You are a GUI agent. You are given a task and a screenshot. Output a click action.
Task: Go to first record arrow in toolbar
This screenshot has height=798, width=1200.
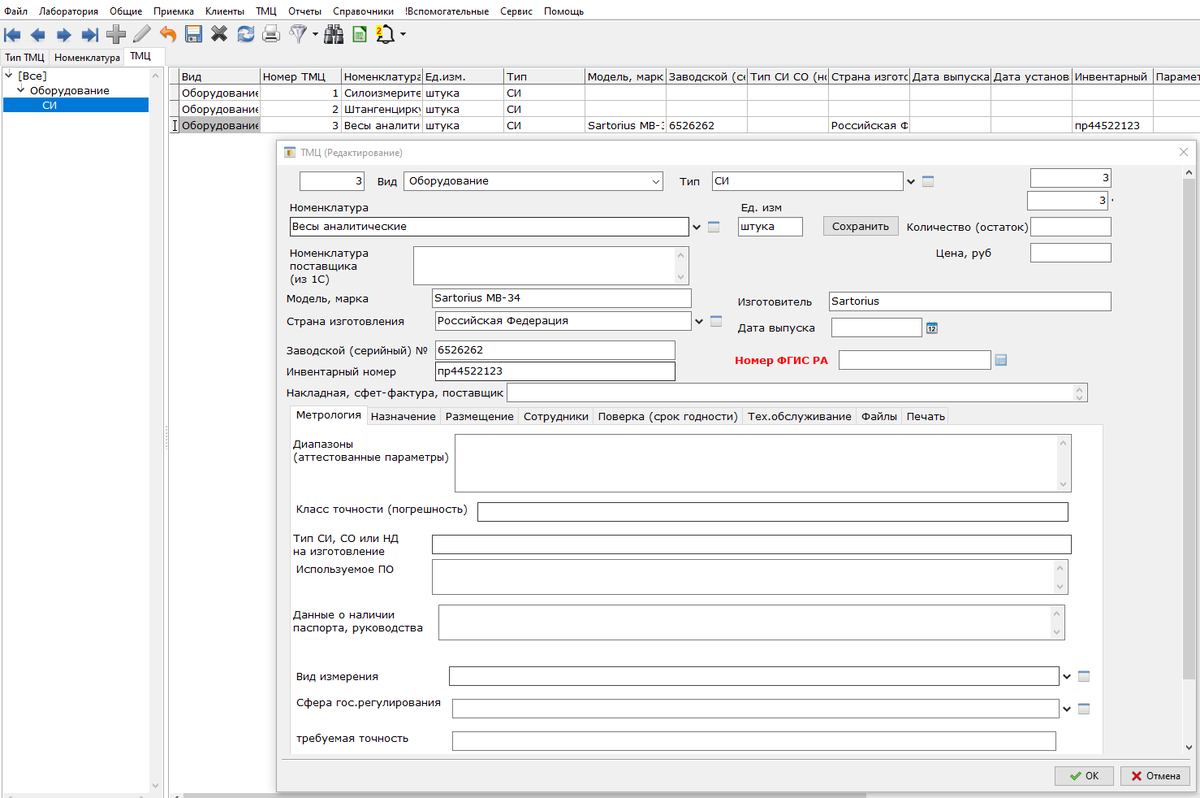pos(13,35)
